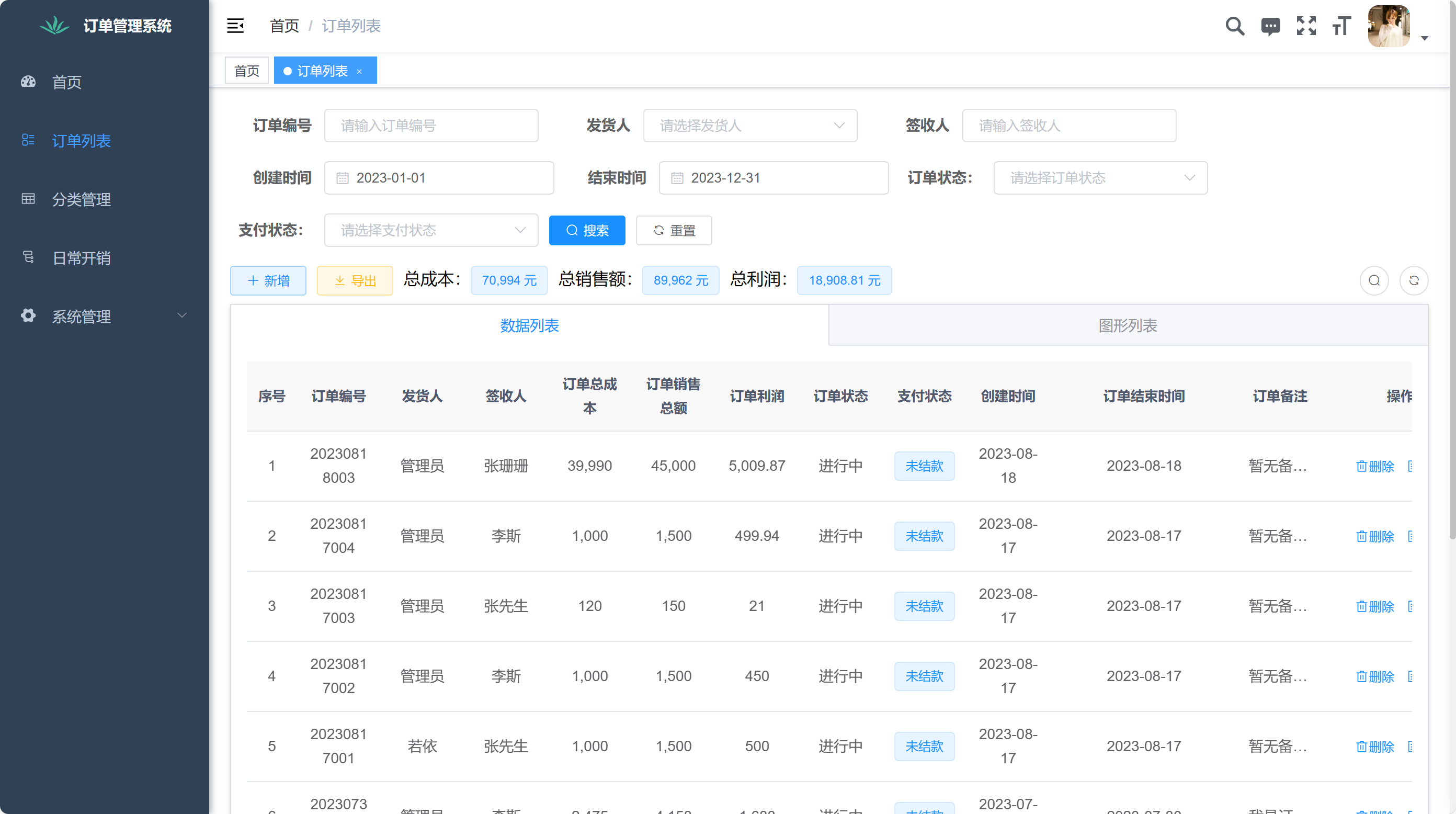Open the 发货人 dropdown
This screenshot has width=1456, height=814.
pyautogui.click(x=750, y=126)
